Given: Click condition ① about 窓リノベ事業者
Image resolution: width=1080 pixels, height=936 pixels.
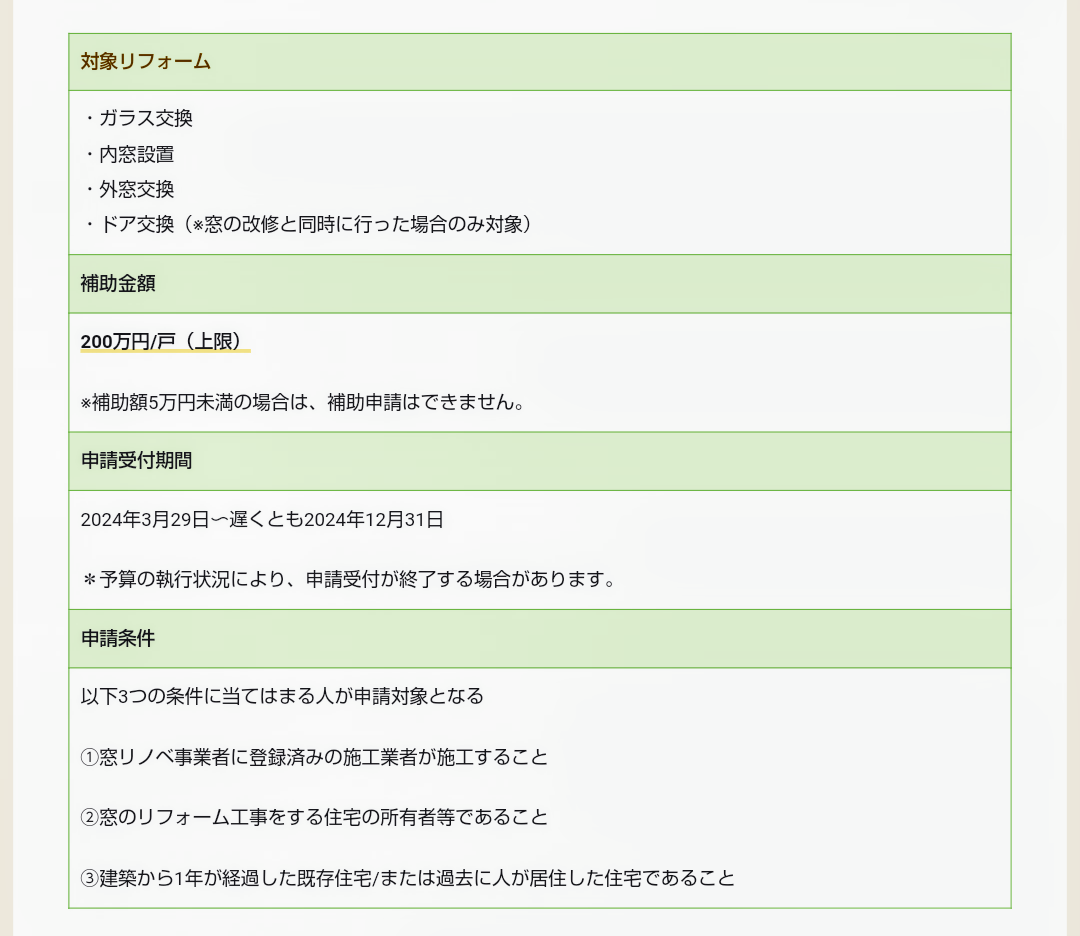Looking at the screenshot, I should tap(314, 758).
